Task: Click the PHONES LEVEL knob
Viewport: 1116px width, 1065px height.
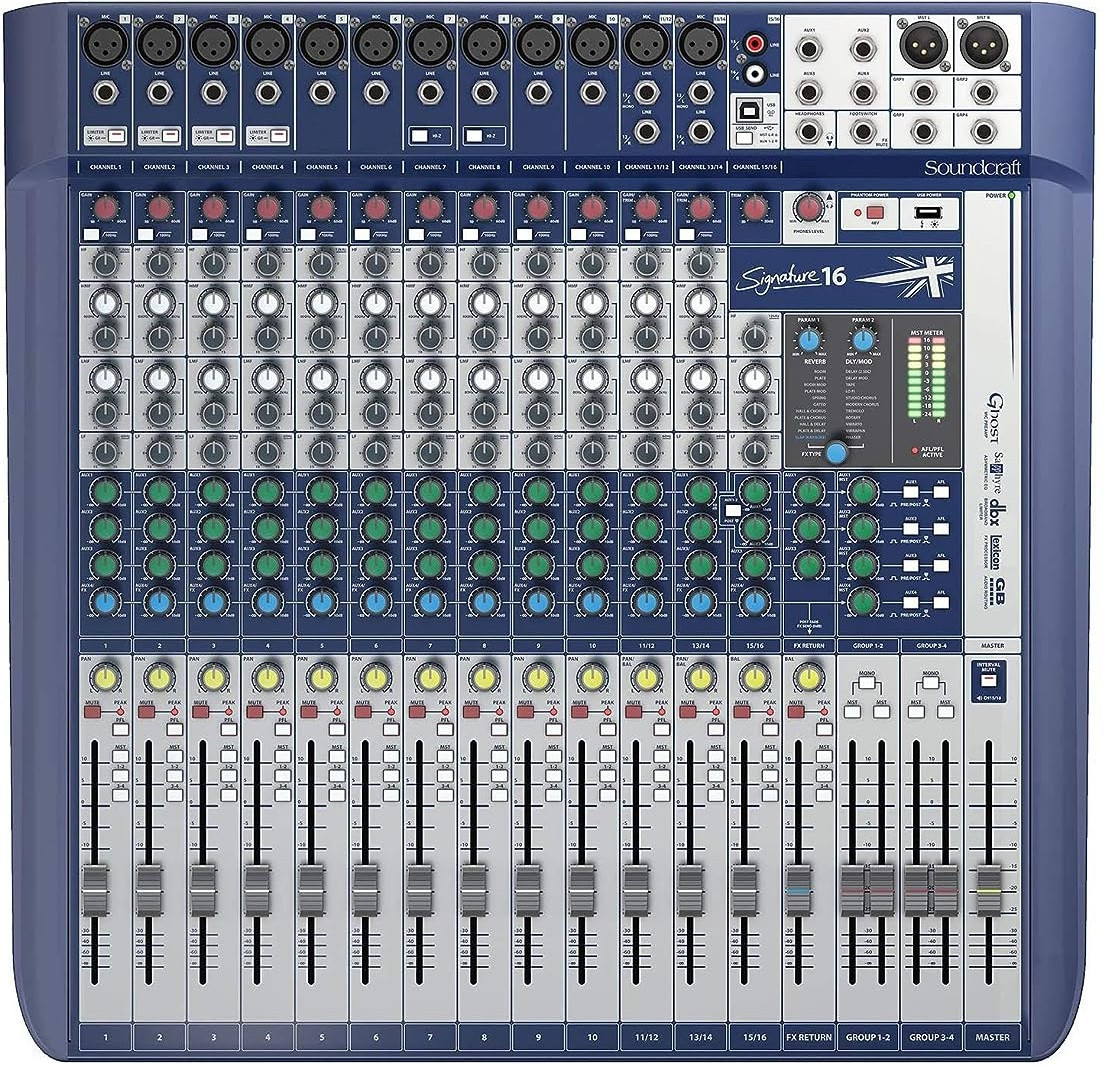Action: pos(807,210)
